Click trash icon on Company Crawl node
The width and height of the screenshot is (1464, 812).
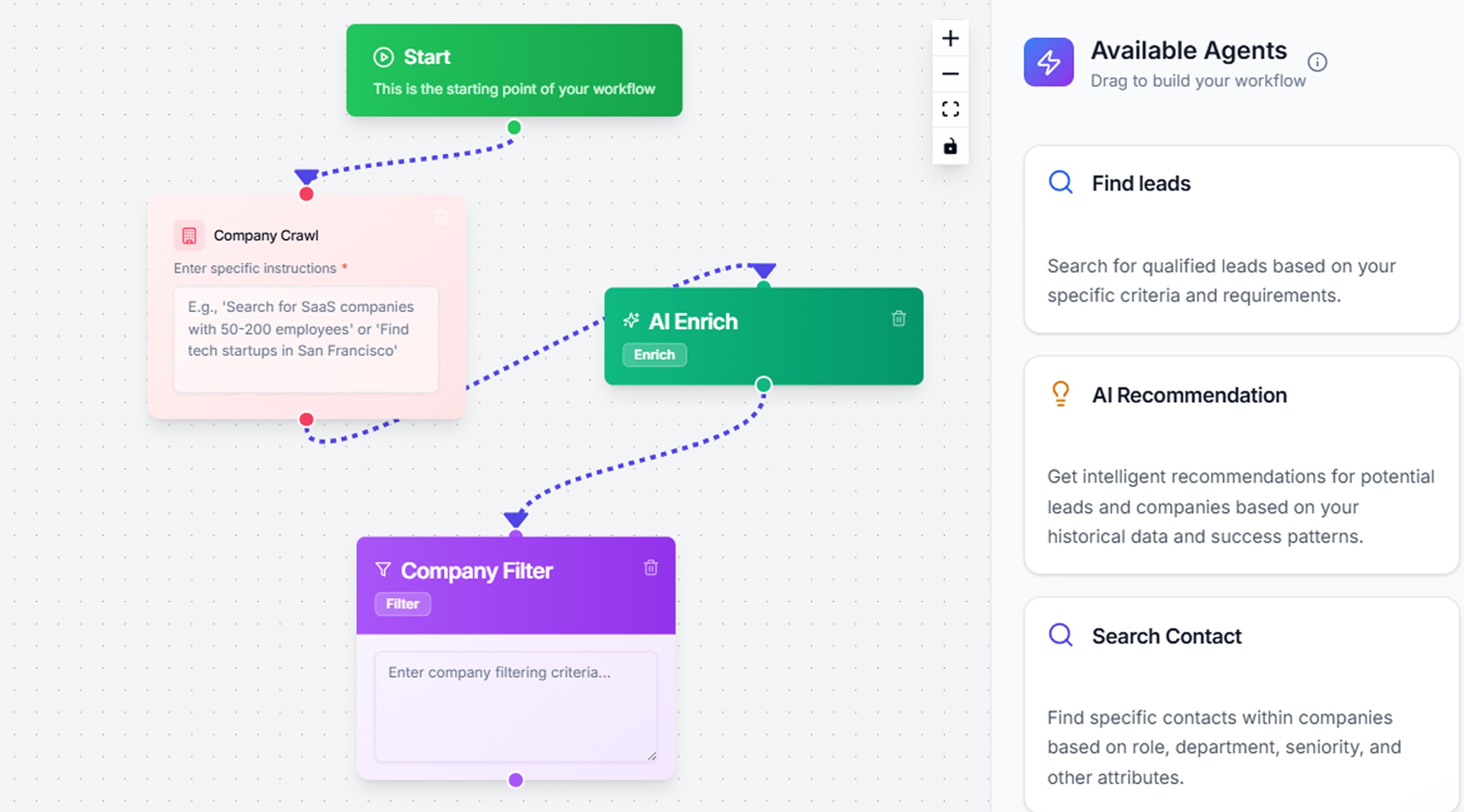click(x=441, y=218)
